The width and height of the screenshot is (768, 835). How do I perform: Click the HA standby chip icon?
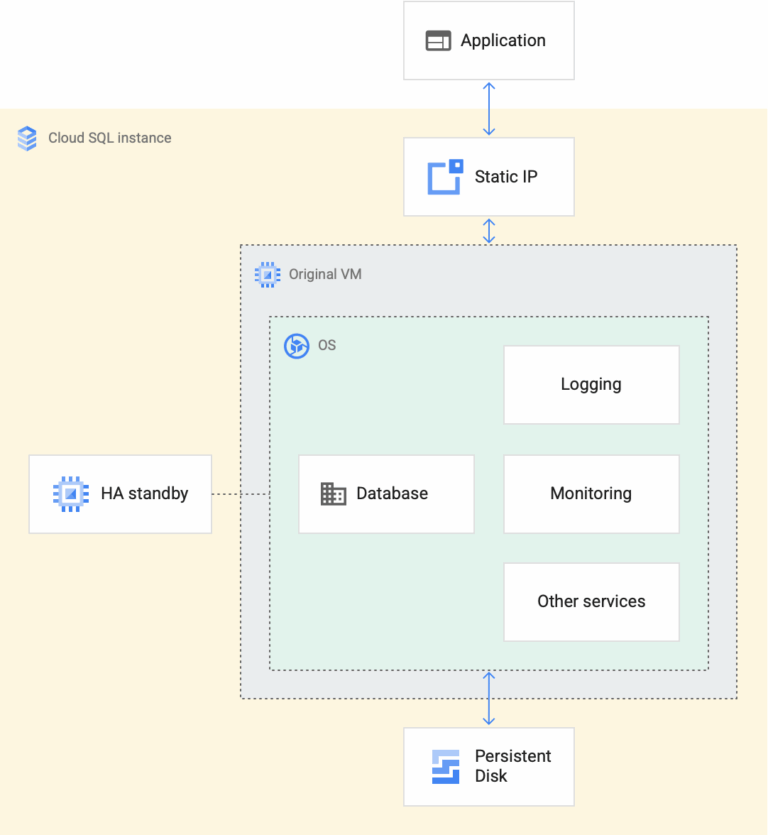71,494
